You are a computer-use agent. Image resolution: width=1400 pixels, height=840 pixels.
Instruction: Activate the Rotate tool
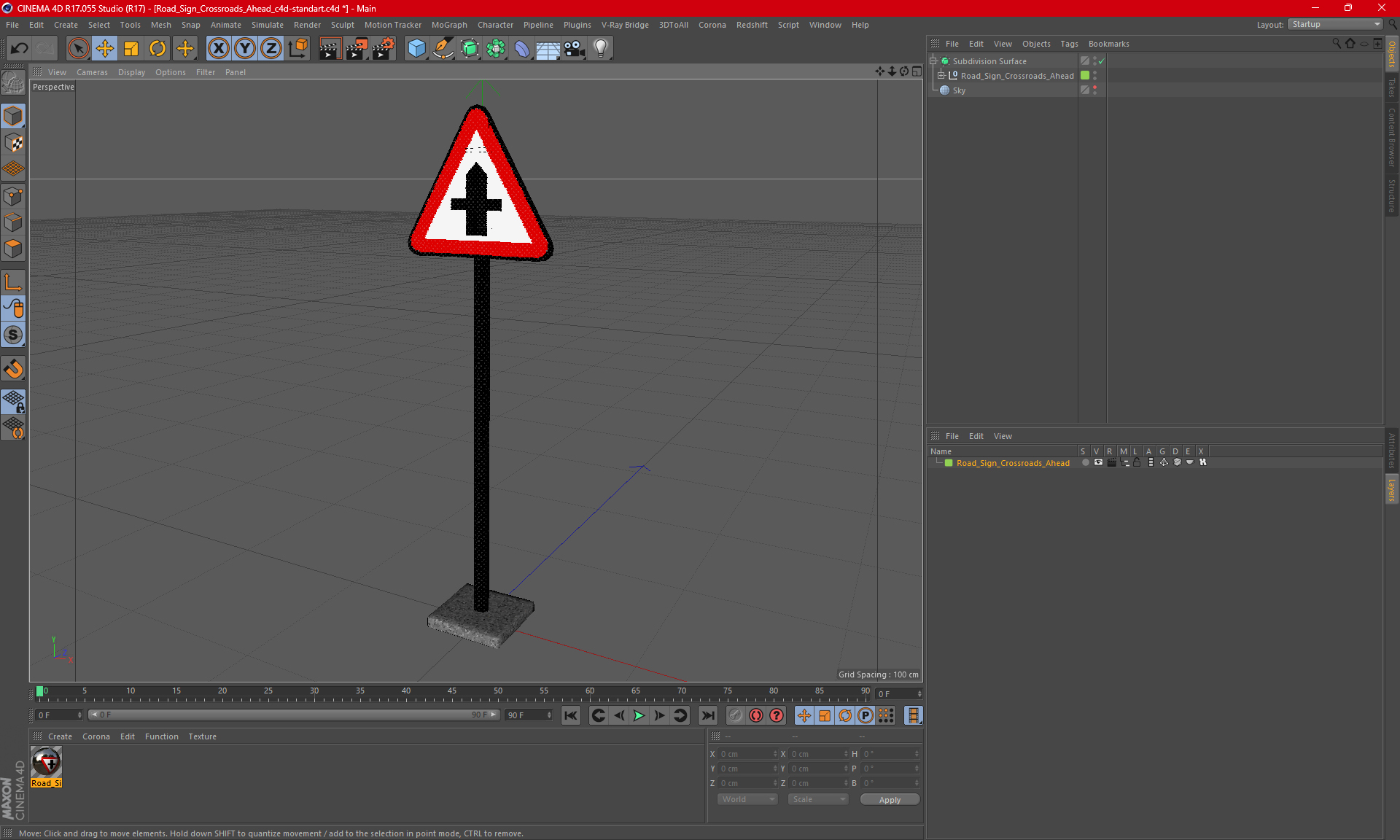point(157,48)
